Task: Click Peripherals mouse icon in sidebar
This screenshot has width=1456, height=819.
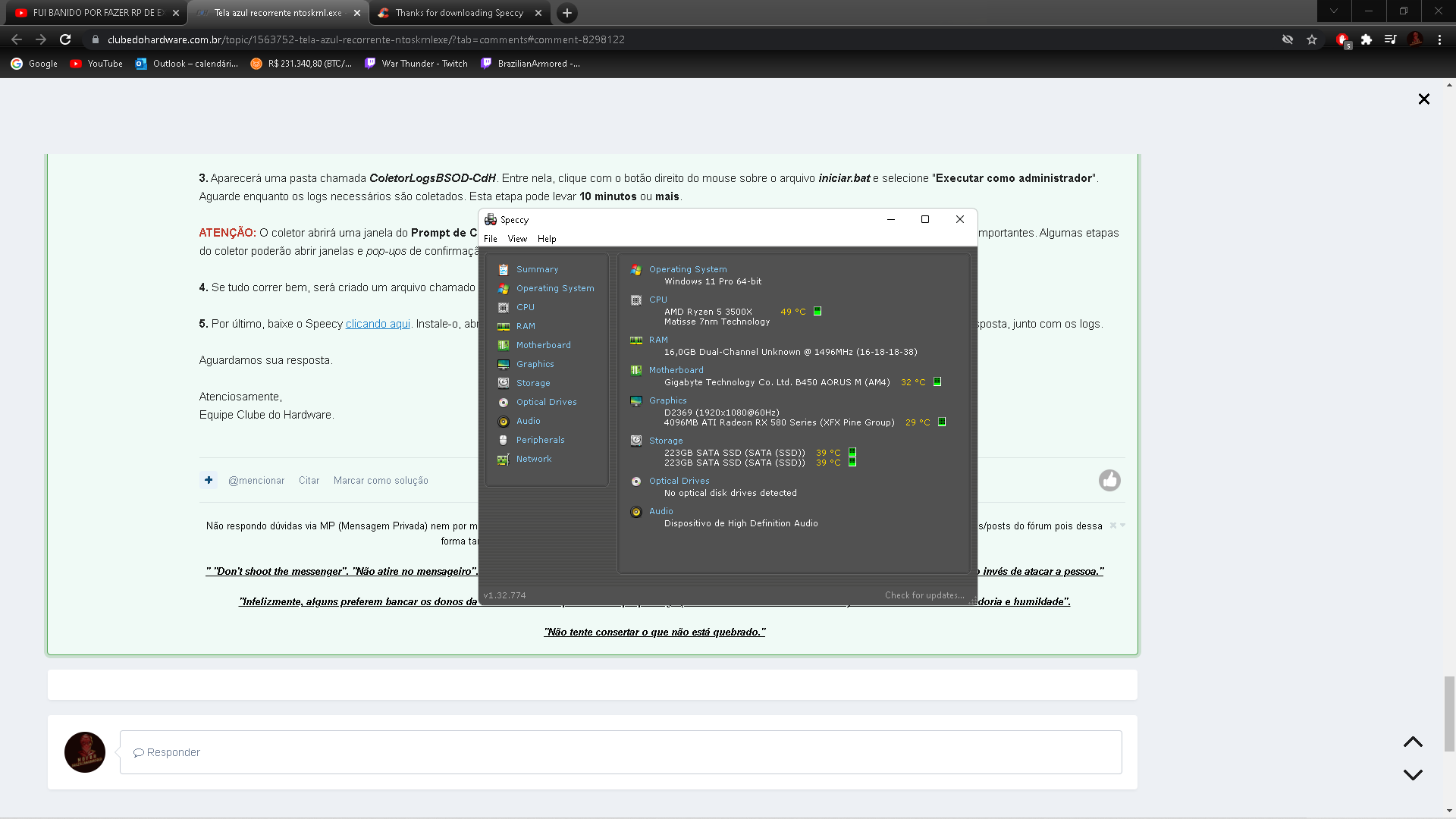Action: point(504,440)
